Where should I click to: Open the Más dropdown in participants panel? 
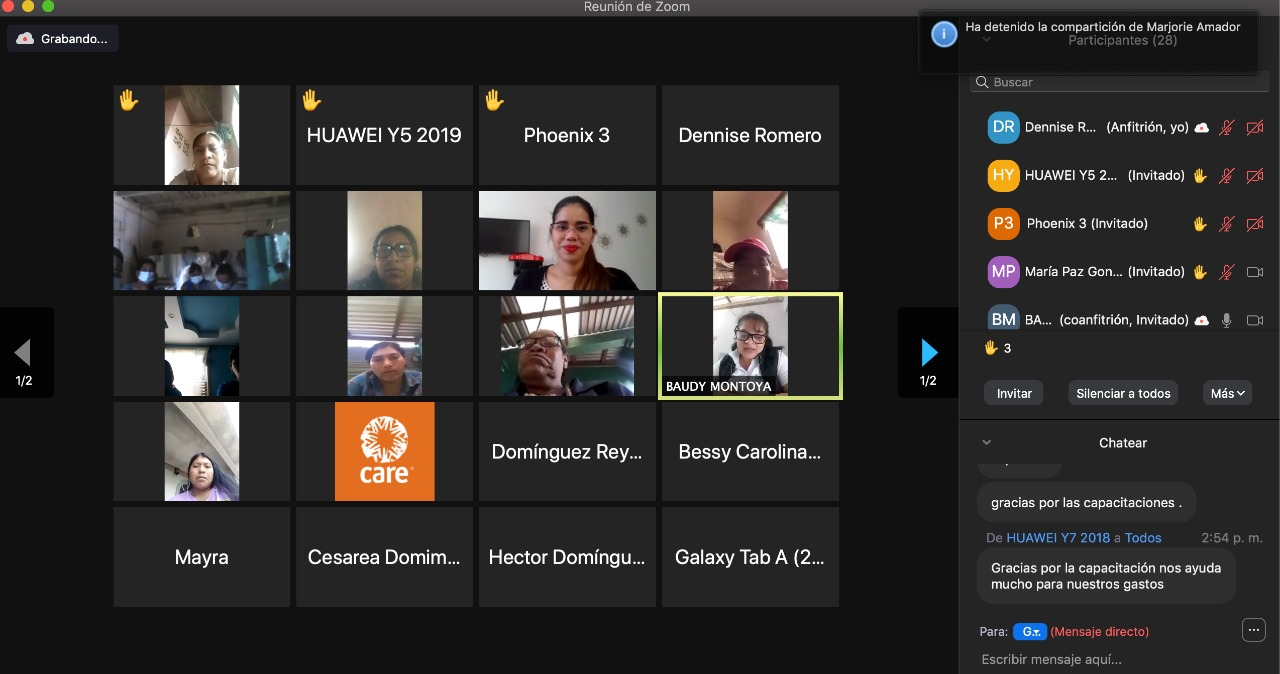[x=1228, y=393]
